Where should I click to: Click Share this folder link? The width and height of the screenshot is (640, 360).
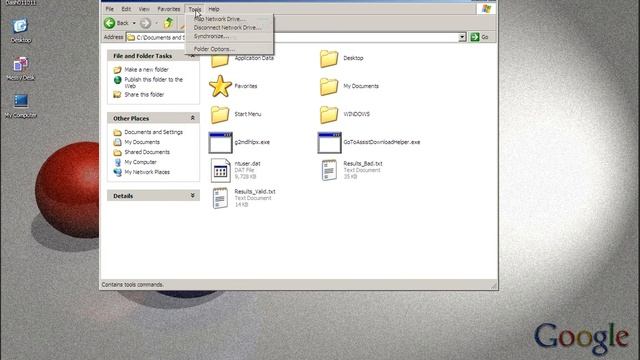(x=144, y=95)
